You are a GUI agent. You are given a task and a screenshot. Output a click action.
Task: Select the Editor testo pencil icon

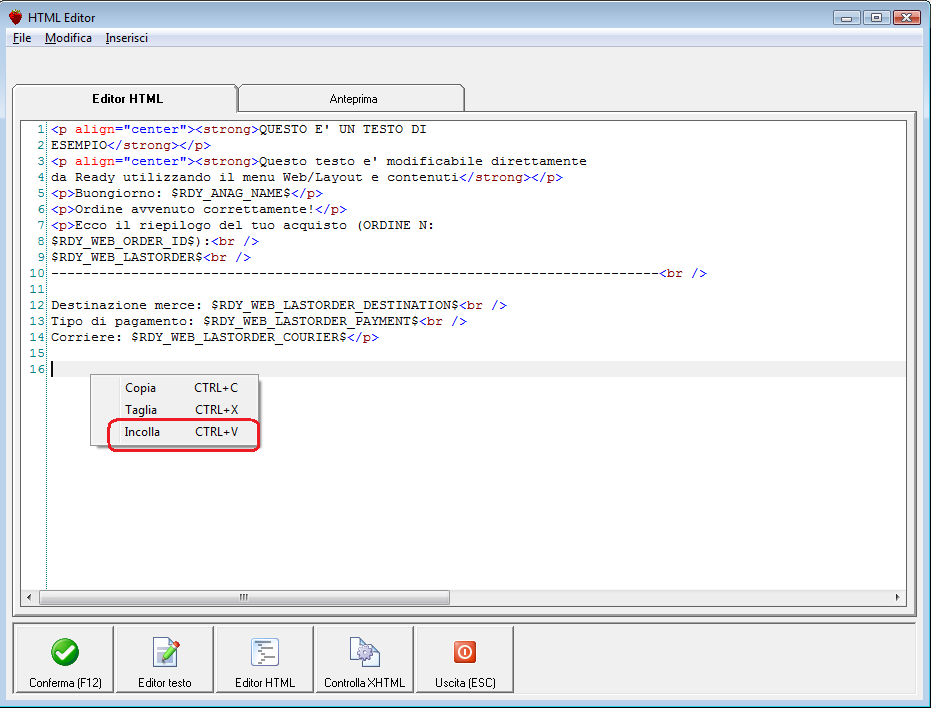tap(164, 652)
